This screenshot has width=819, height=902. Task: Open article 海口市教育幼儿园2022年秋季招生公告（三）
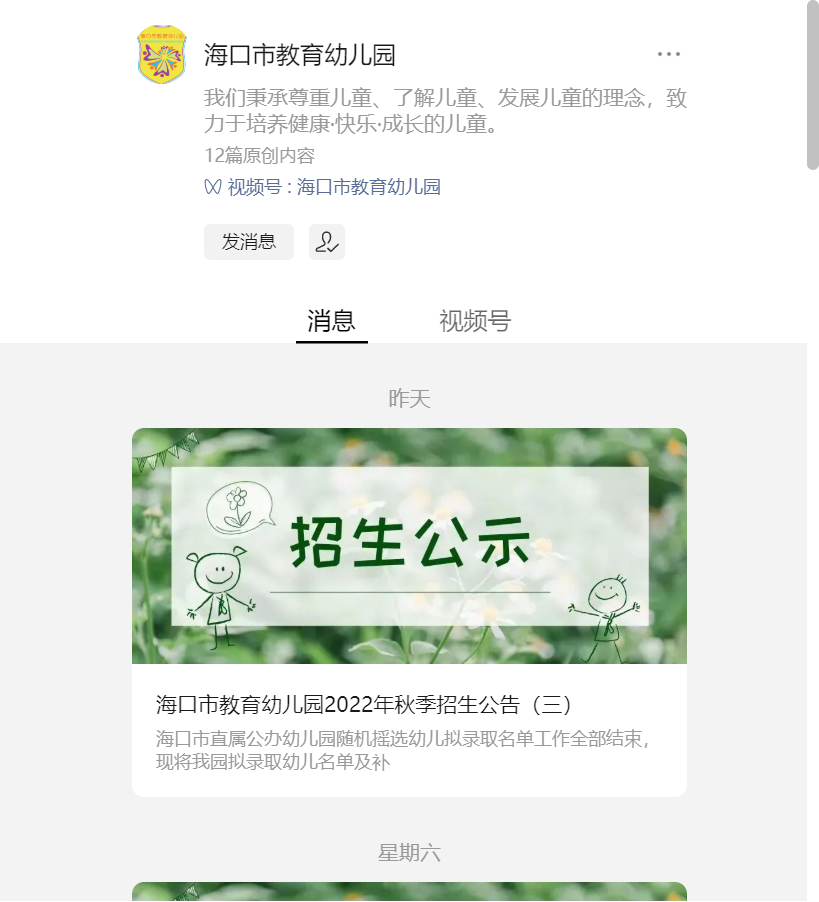point(363,704)
